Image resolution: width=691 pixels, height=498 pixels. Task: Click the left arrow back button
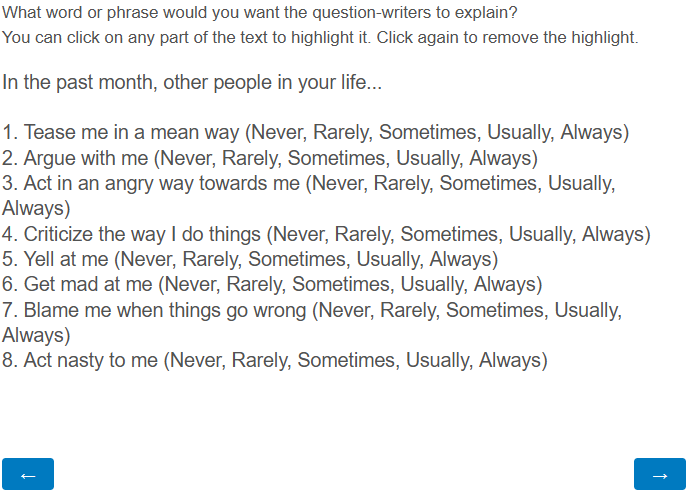(28, 474)
